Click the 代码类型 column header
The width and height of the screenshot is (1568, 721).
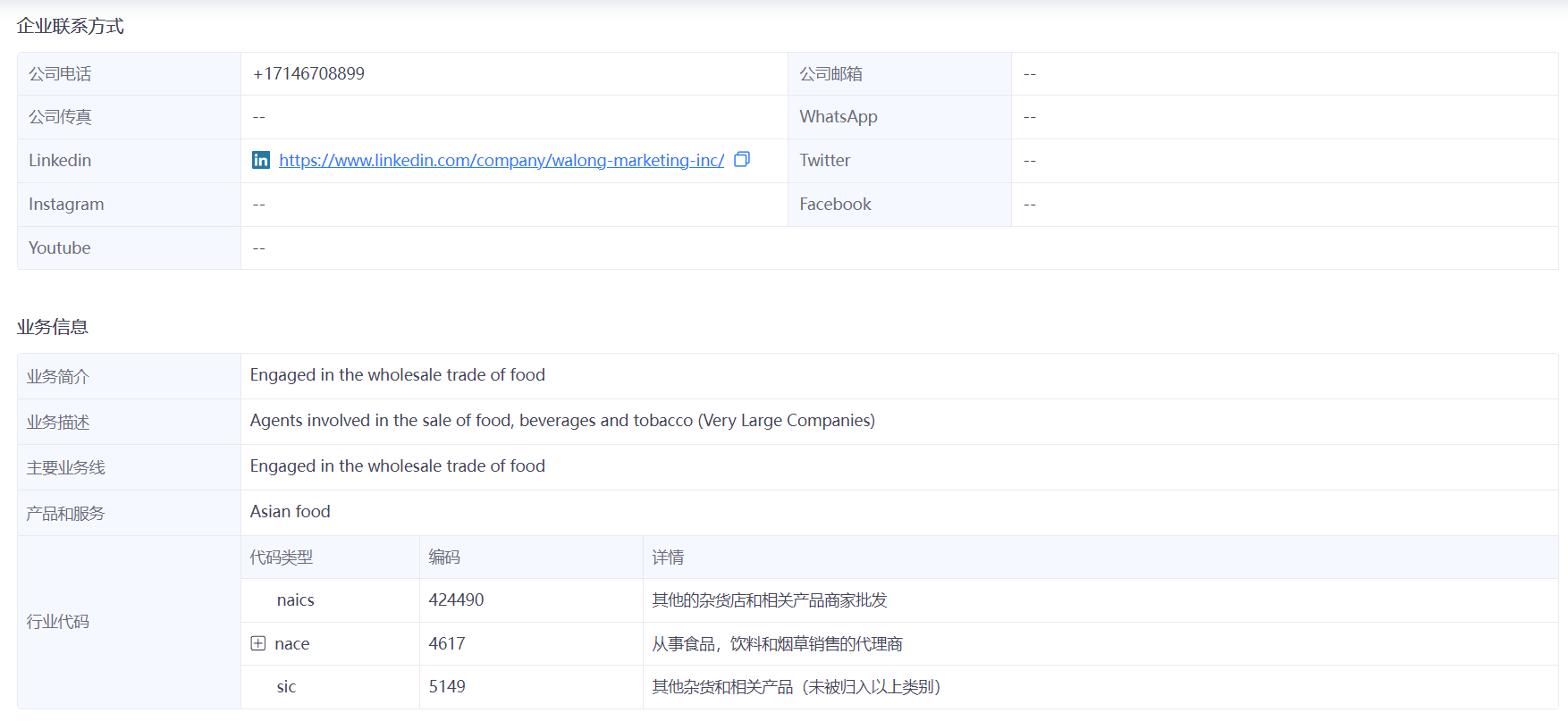(281, 557)
